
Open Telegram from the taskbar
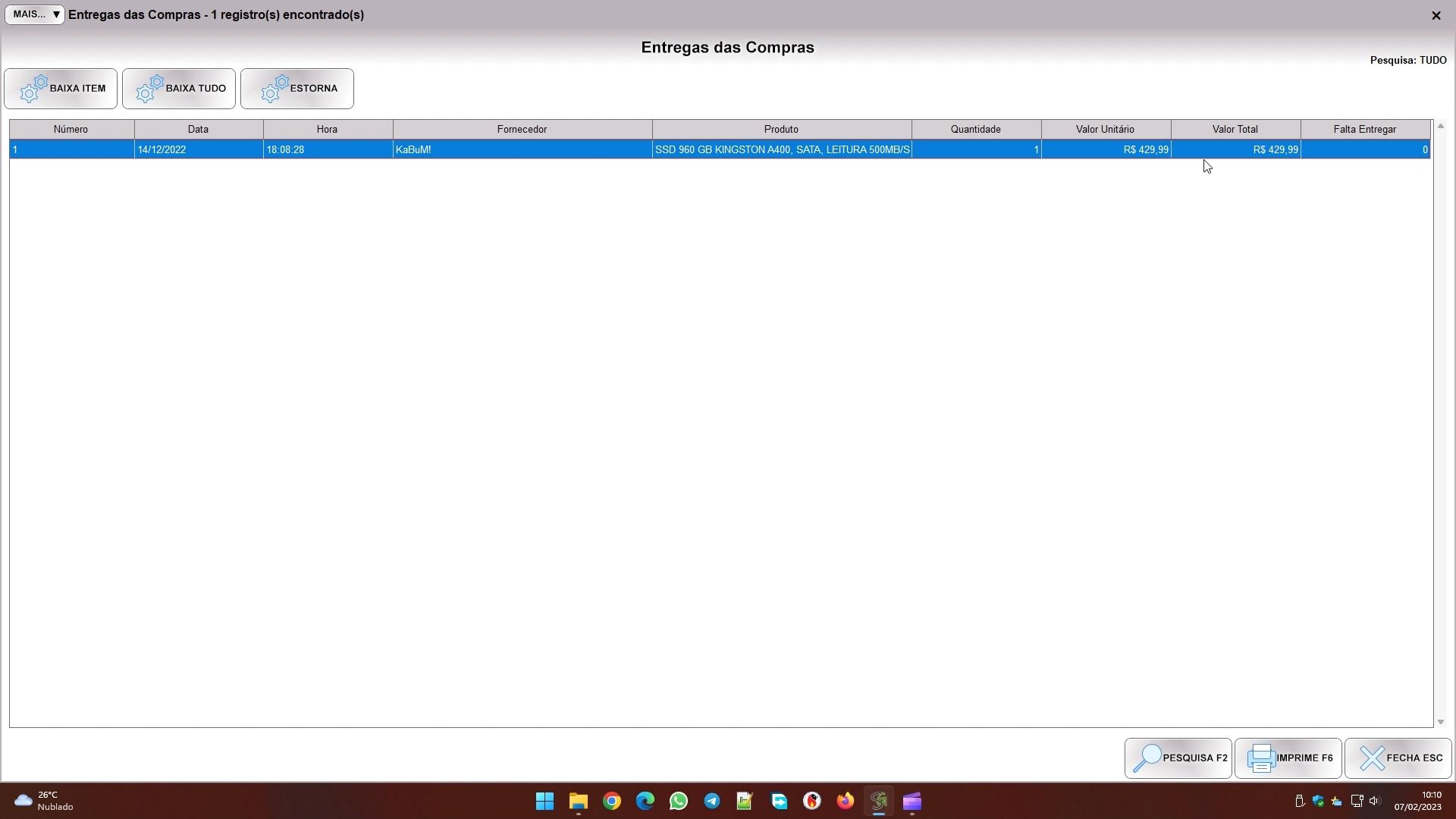coord(712,801)
